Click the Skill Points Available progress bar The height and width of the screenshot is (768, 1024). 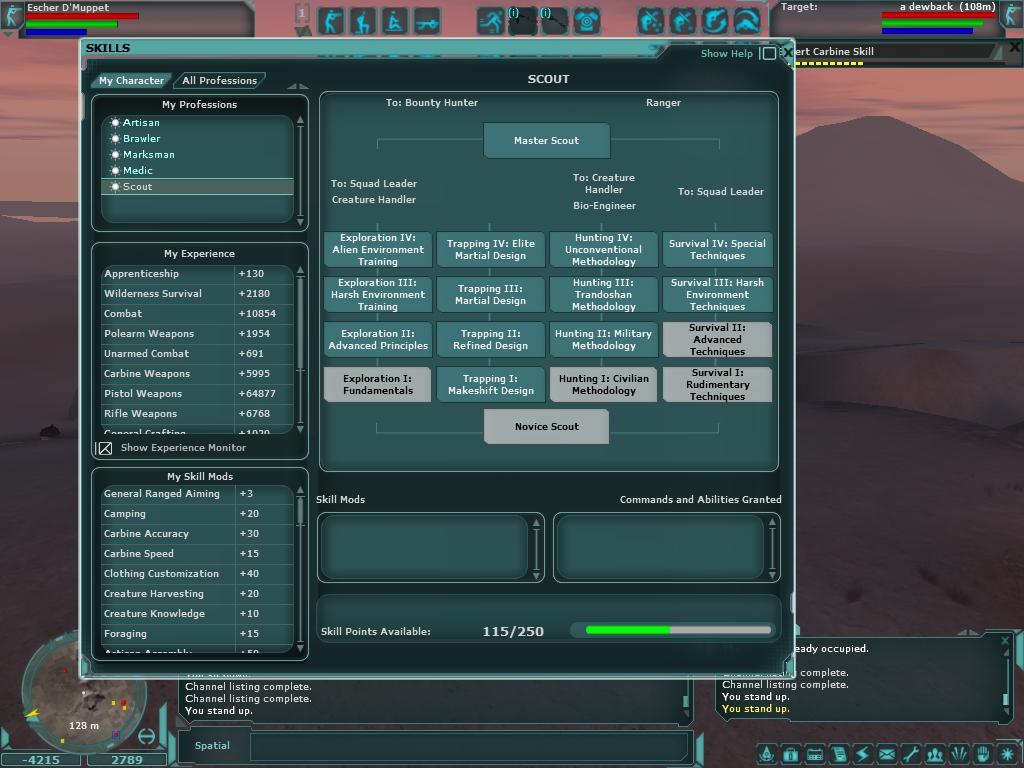[x=679, y=630]
